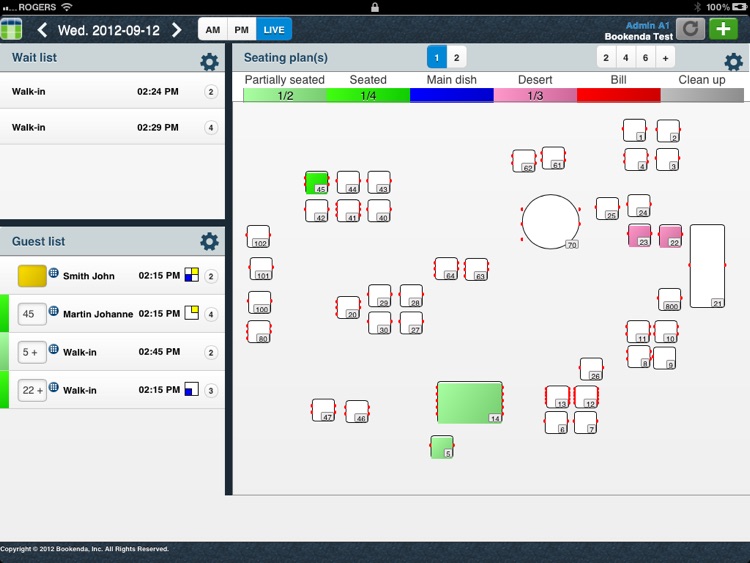Click status squares icon for Martin Johanne

[x=191, y=313]
